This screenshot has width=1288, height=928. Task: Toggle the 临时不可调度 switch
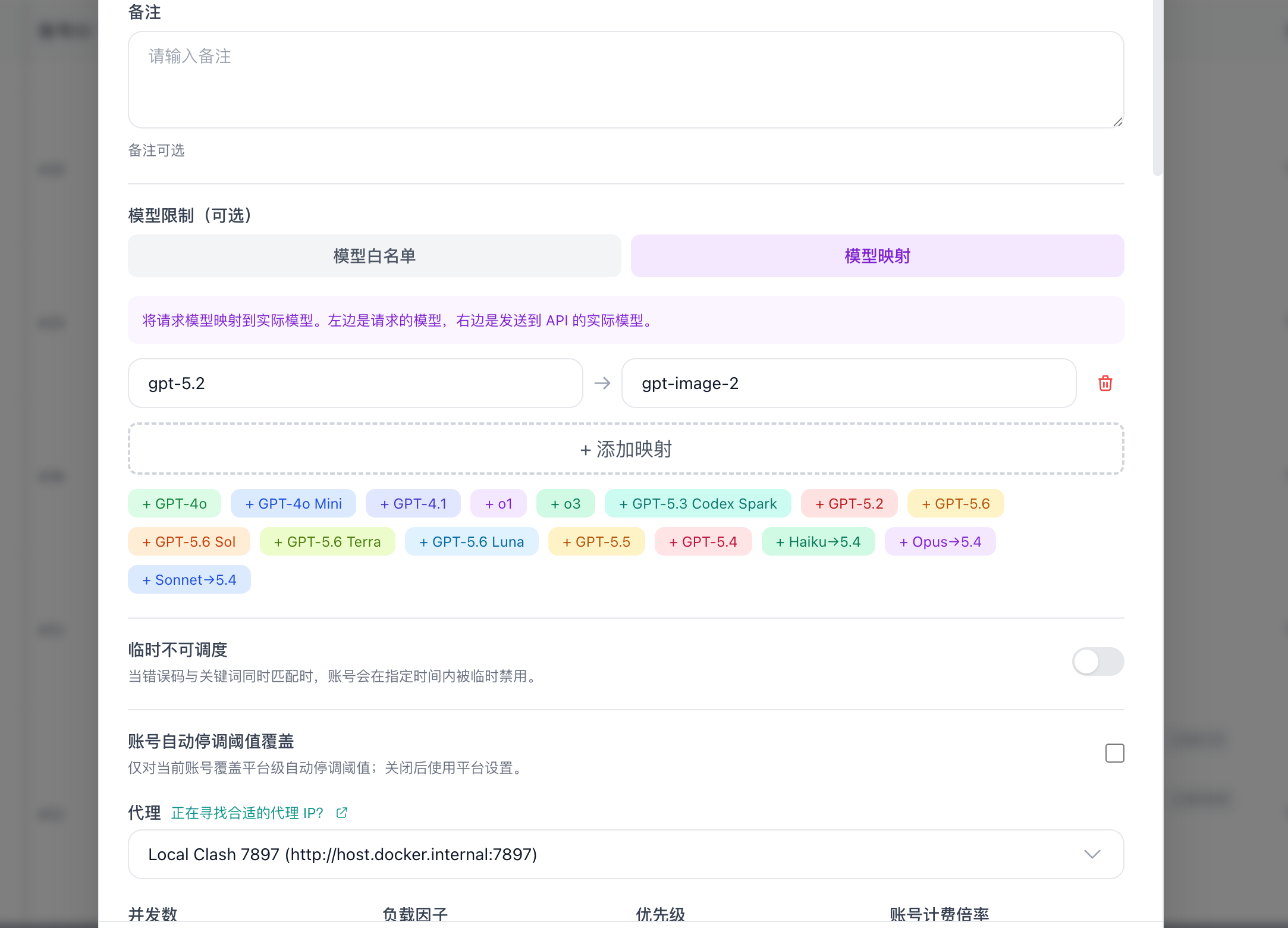(x=1098, y=661)
